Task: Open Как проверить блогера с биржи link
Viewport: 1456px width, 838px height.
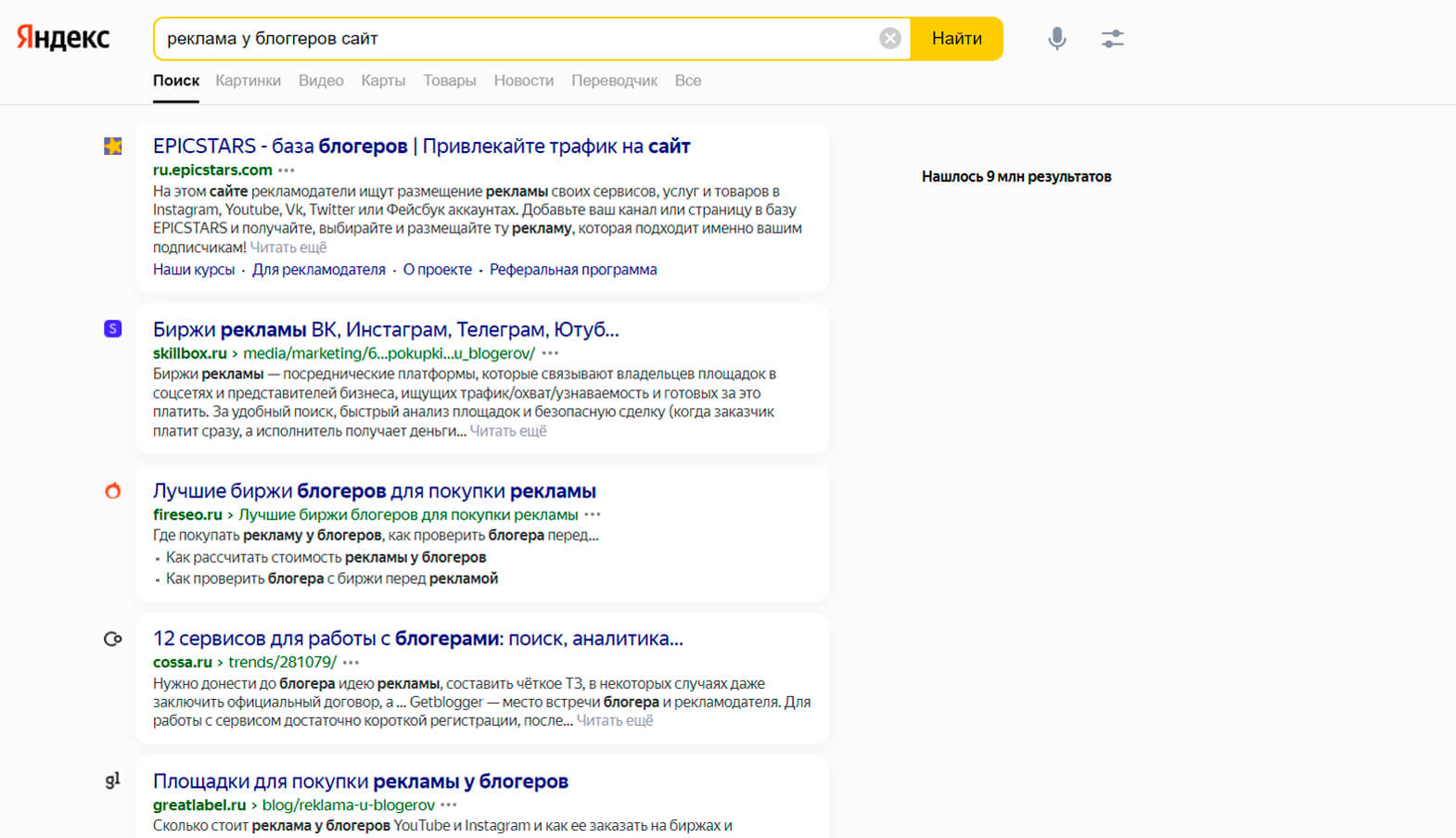Action: (332, 578)
